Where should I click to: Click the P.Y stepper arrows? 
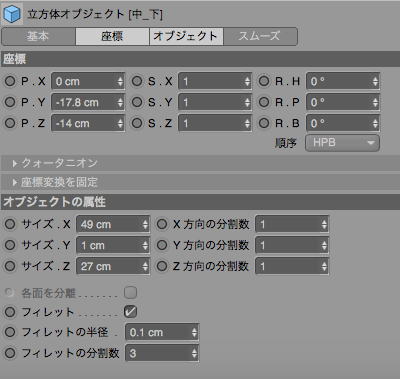(x=120, y=103)
